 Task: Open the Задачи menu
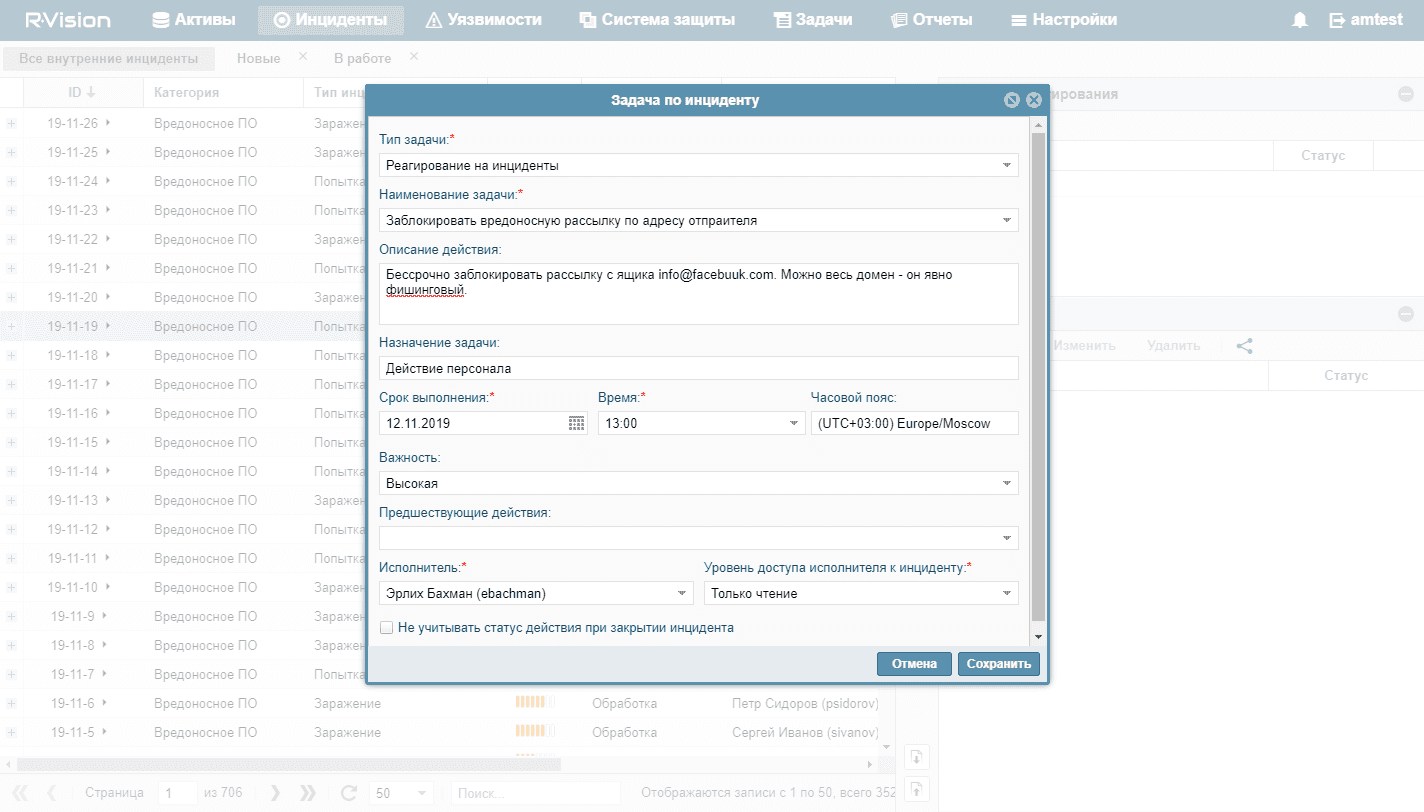(x=813, y=20)
